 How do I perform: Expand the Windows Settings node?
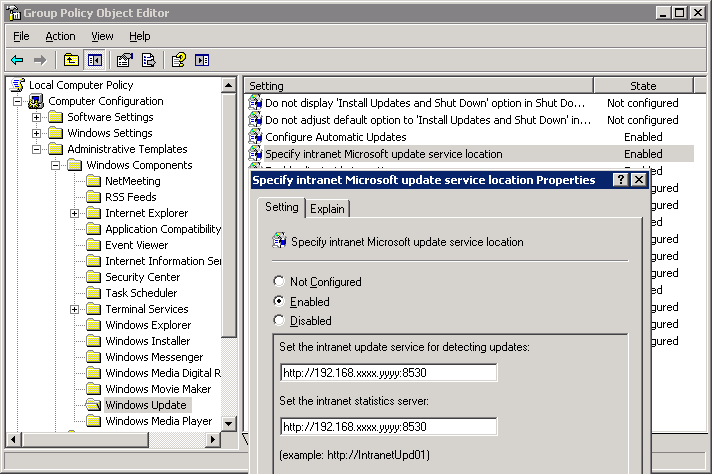[36, 133]
